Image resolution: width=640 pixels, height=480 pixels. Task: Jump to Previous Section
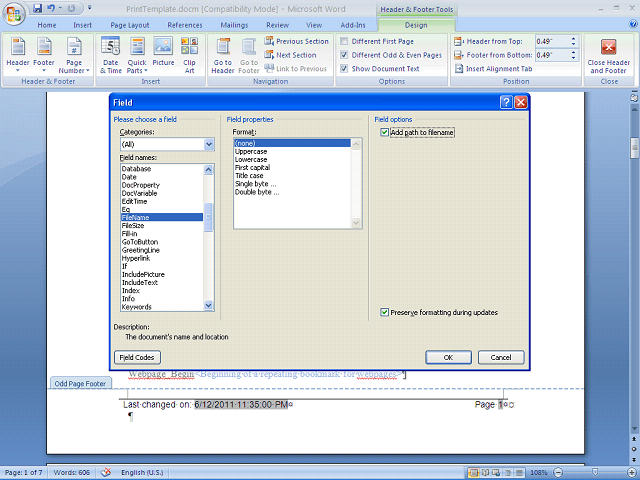click(296, 41)
